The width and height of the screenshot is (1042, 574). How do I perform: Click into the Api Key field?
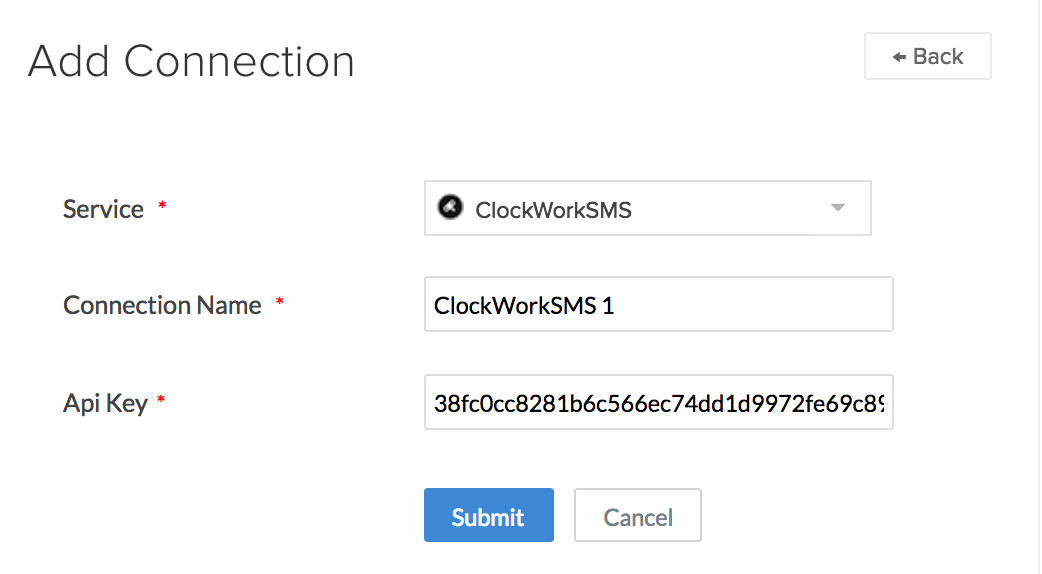658,402
